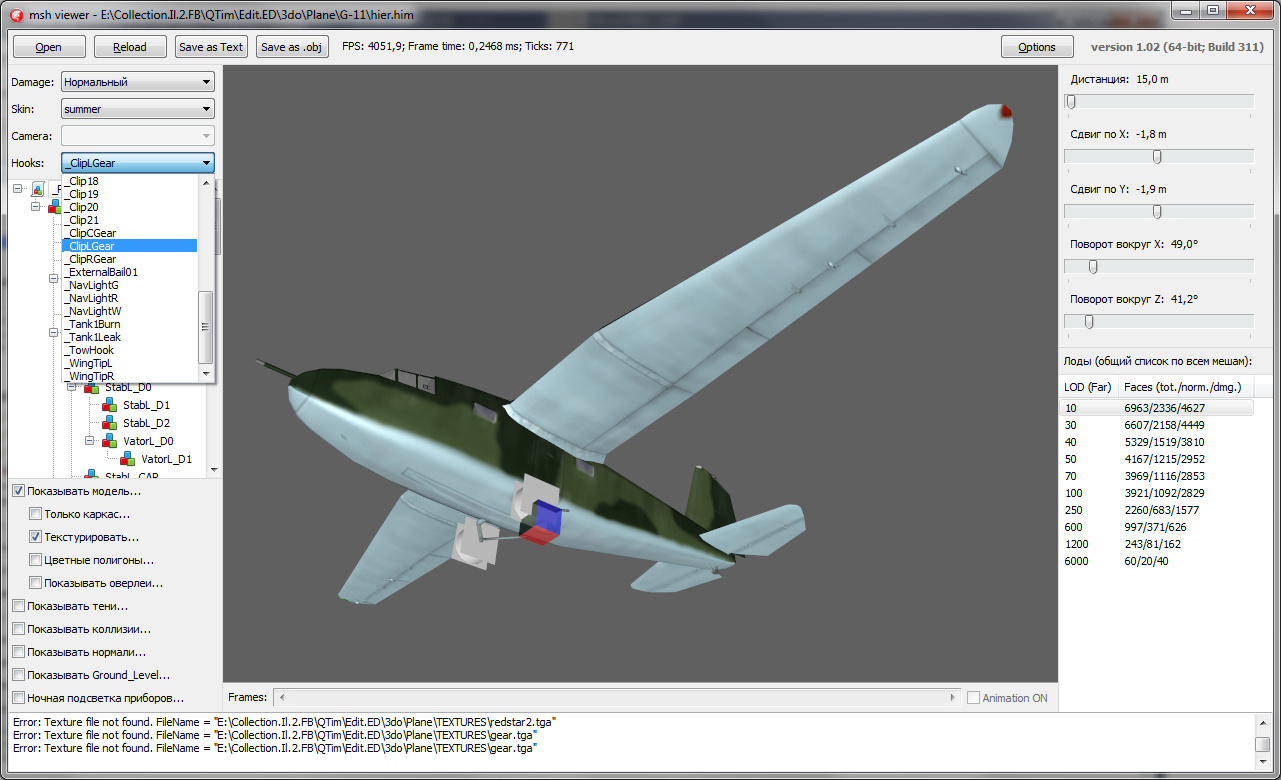Select _Clip20 in the Hooks list
The image size is (1281, 780).
(x=129, y=207)
